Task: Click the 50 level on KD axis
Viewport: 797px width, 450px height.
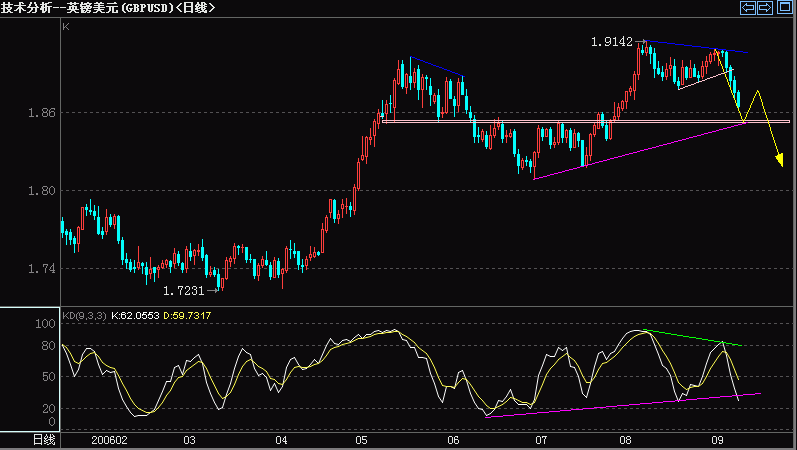Action: pos(48,377)
